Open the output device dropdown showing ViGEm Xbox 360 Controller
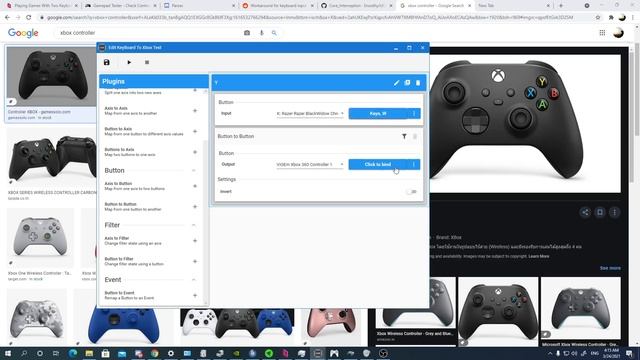 [310, 164]
